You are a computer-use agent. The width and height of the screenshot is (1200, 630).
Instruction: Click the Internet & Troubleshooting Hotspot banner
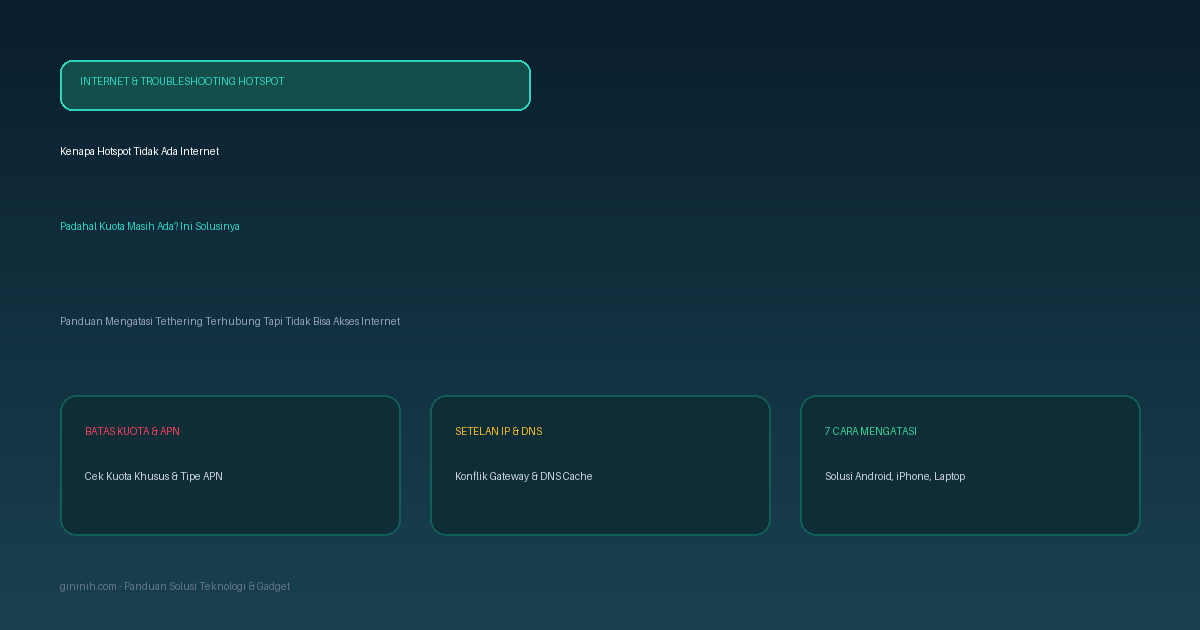(295, 85)
